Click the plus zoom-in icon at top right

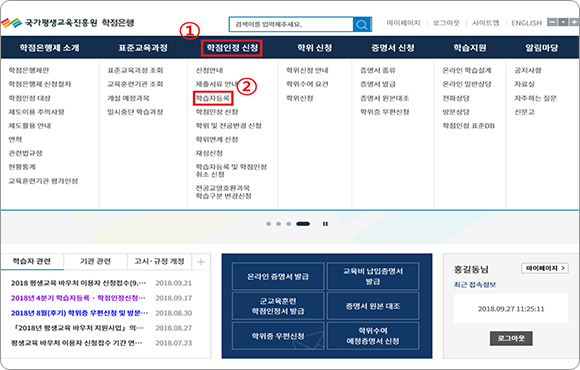coord(574,22)
